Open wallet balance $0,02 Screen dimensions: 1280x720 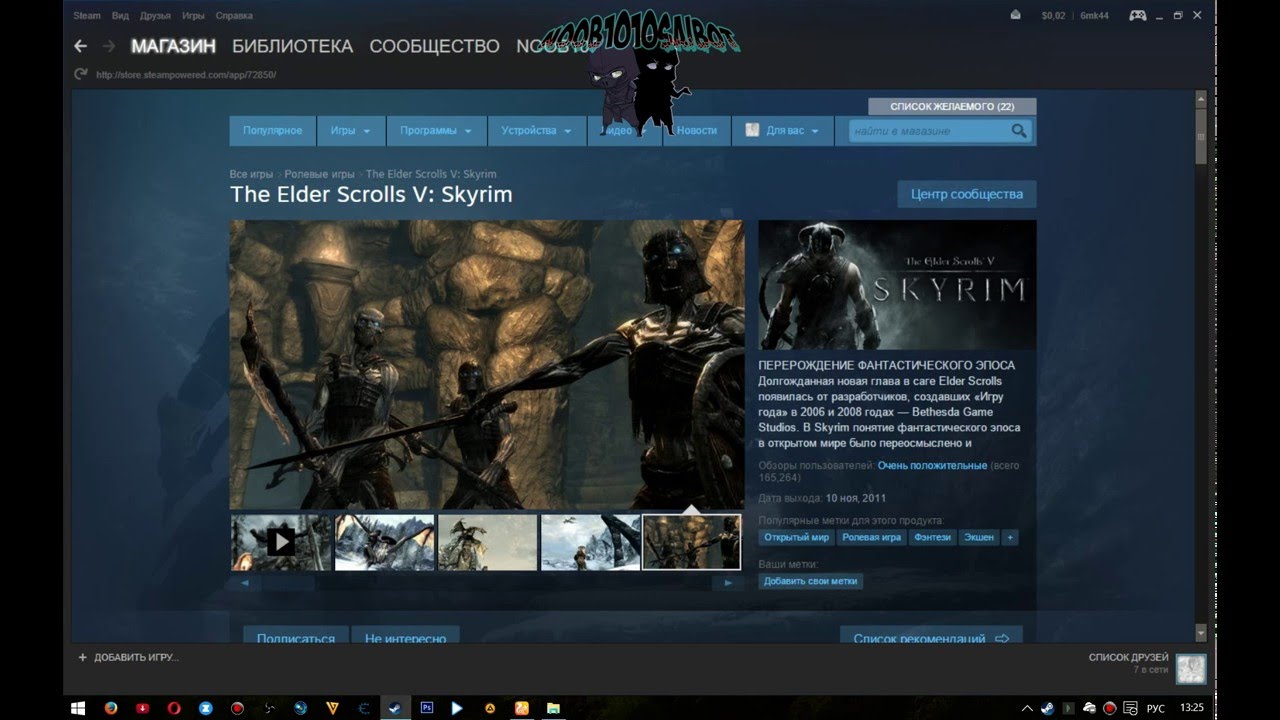[x=1054, y=16]
